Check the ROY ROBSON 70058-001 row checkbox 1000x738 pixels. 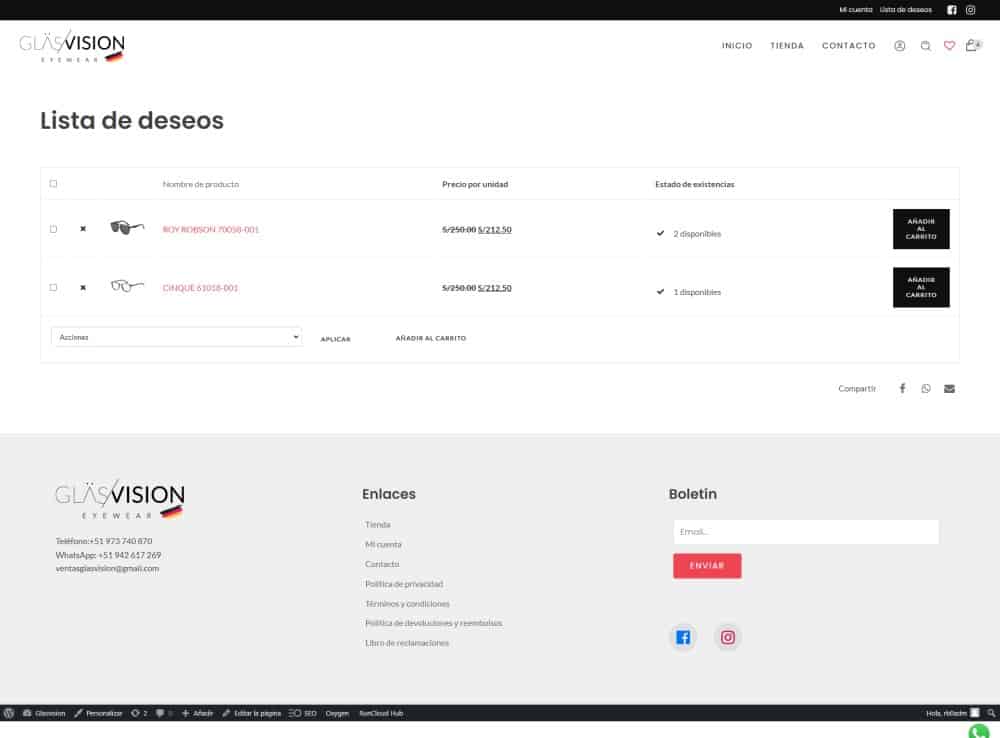pos(54,229)
